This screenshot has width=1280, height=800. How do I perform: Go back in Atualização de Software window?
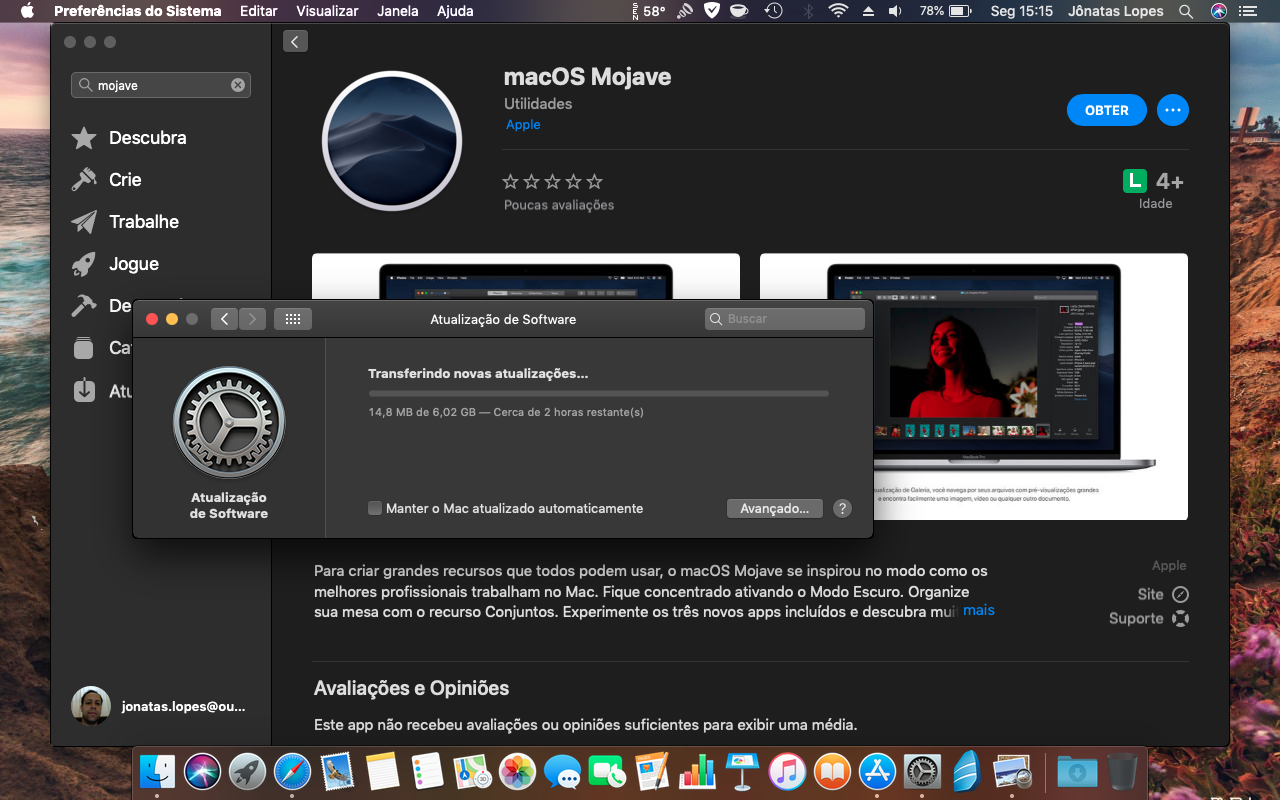coord(224,319)
